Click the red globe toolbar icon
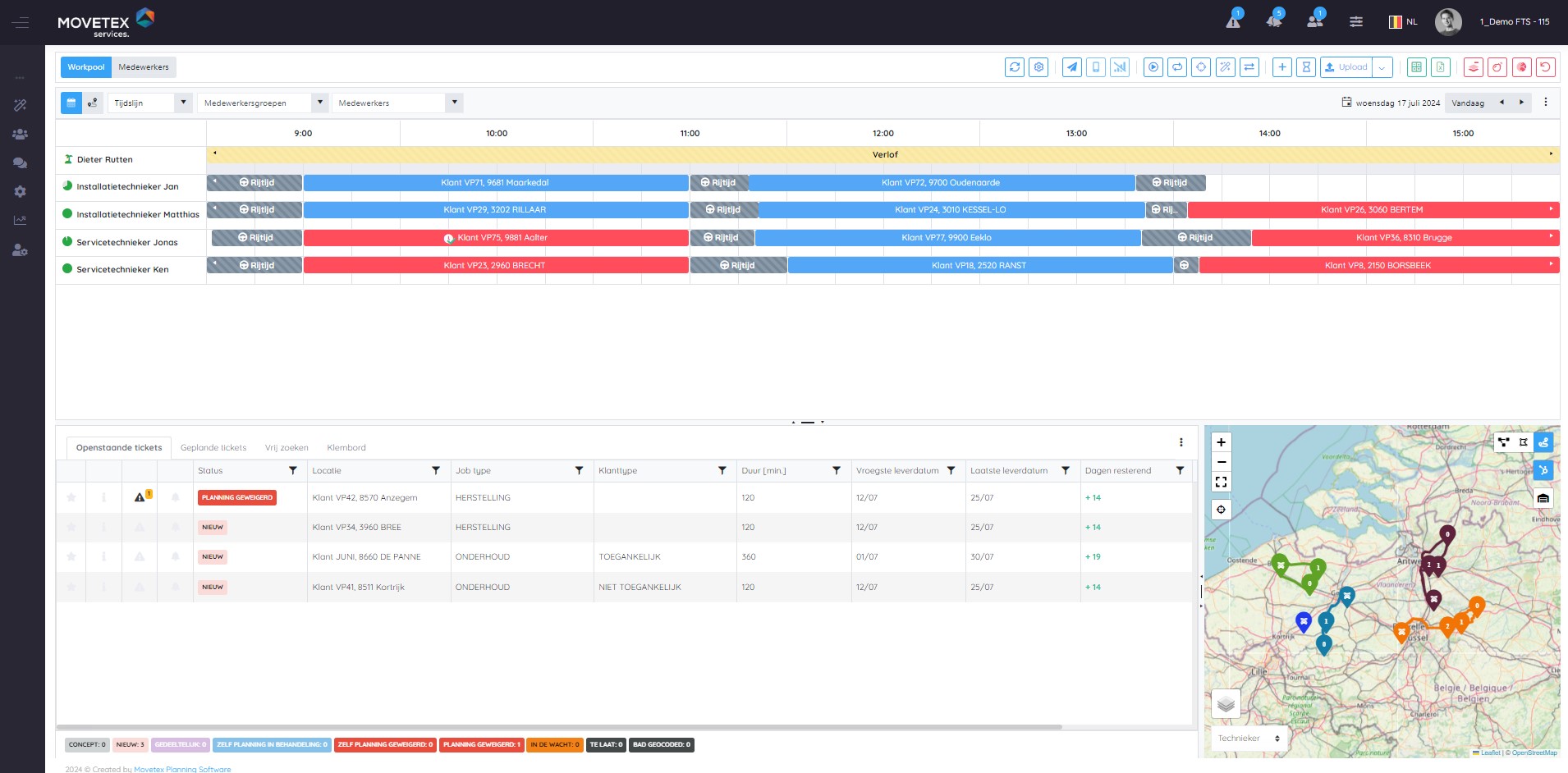The image size is (1568, 773). (1522, 67)
